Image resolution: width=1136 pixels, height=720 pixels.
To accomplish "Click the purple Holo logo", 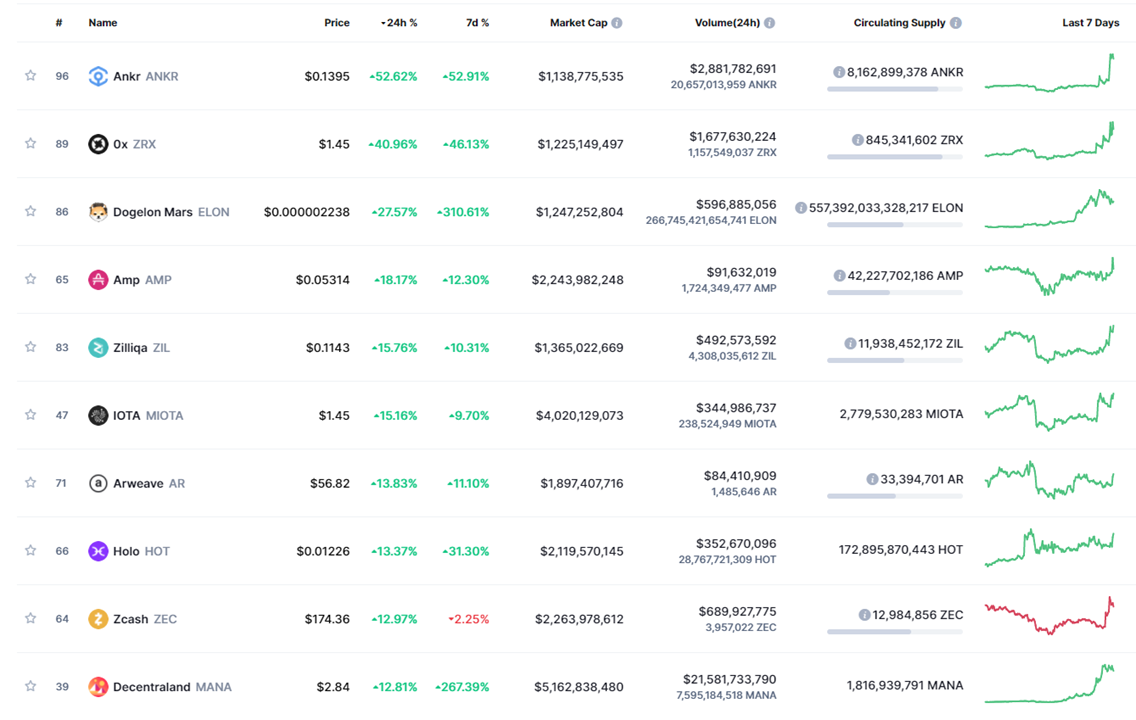I will tap(98, 551).
